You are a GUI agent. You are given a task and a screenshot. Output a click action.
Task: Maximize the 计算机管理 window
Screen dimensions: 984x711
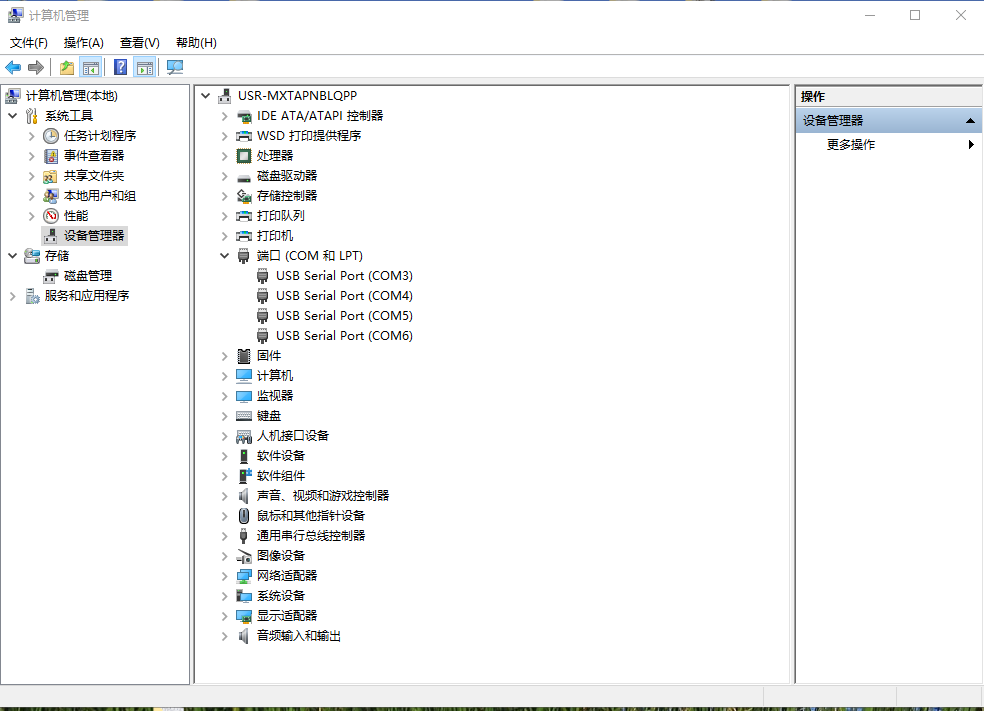click(x=915, y=15)
